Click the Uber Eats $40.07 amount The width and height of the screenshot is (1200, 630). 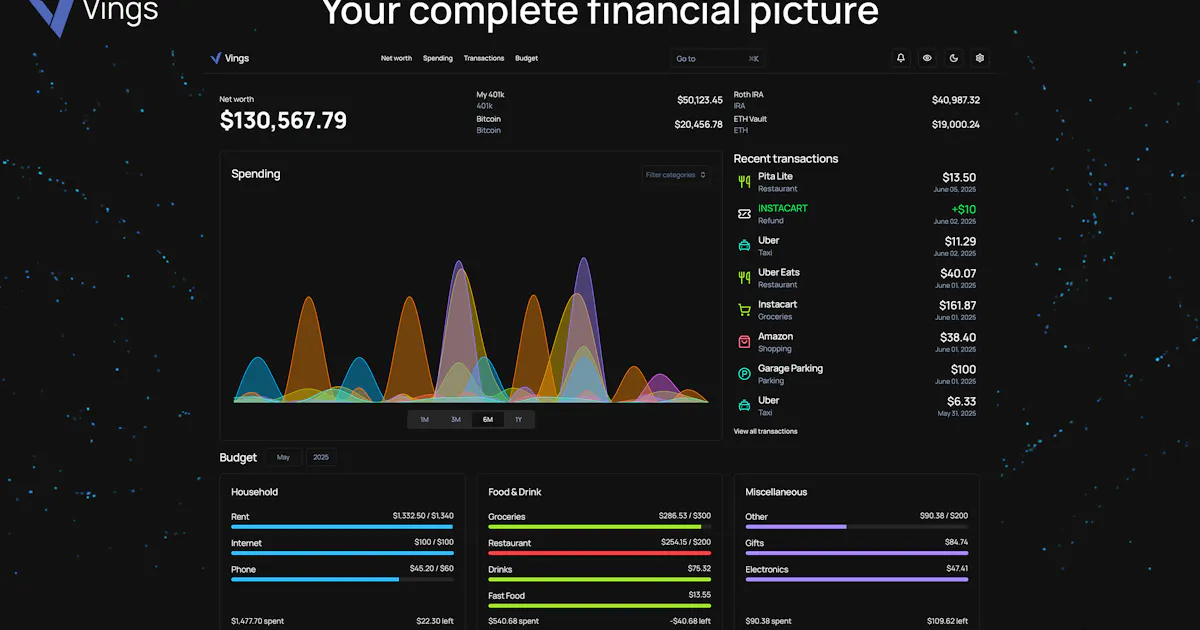point(958,273)
